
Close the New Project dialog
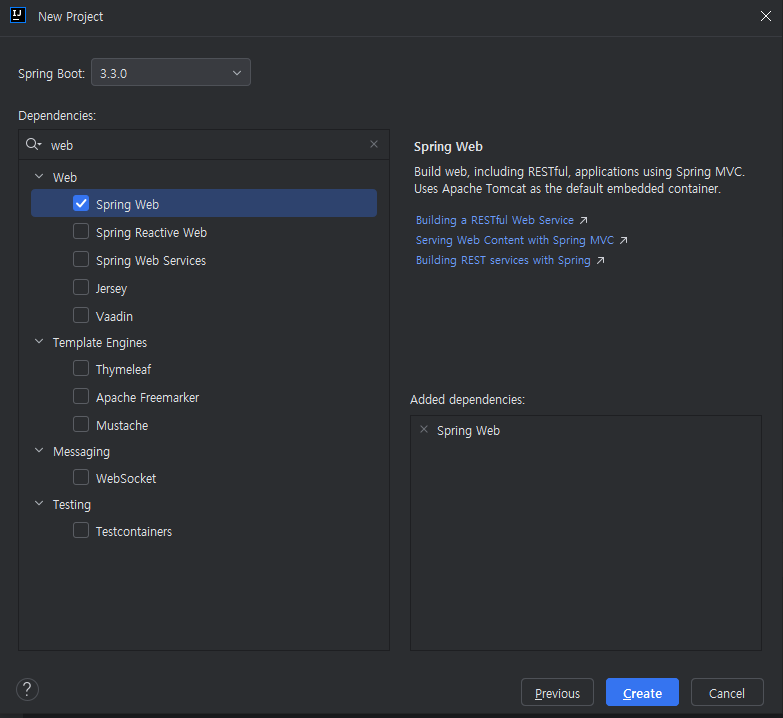[x=766, y=16]
